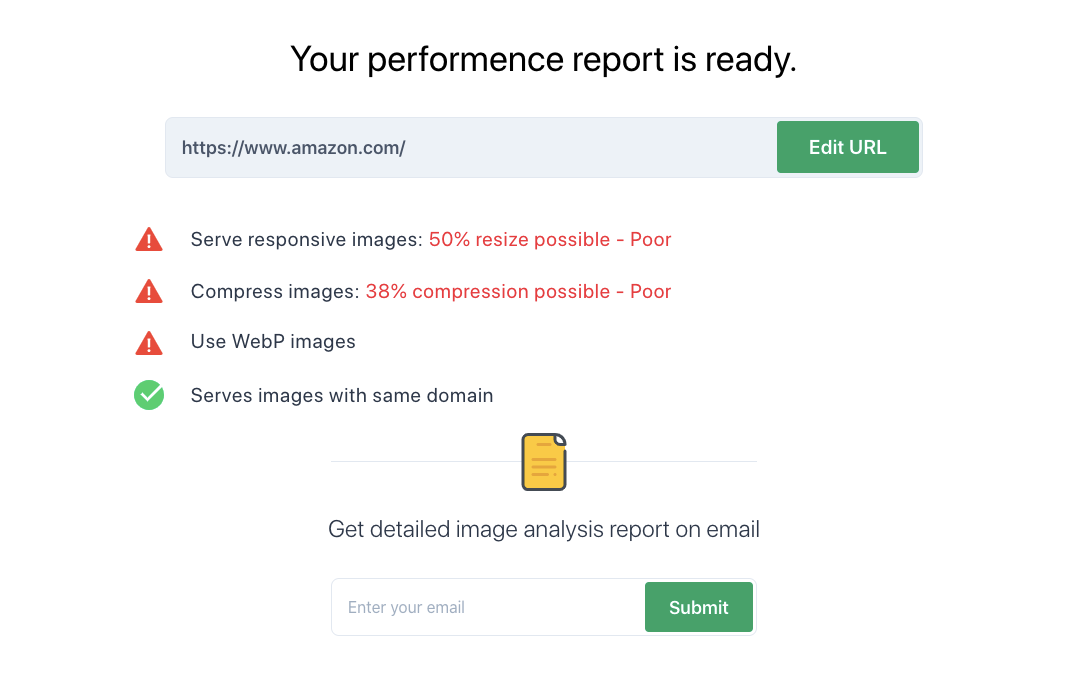Click the Compress images label
The height and width of the screenshot is (690, 1075).
[x=275, y=292]
